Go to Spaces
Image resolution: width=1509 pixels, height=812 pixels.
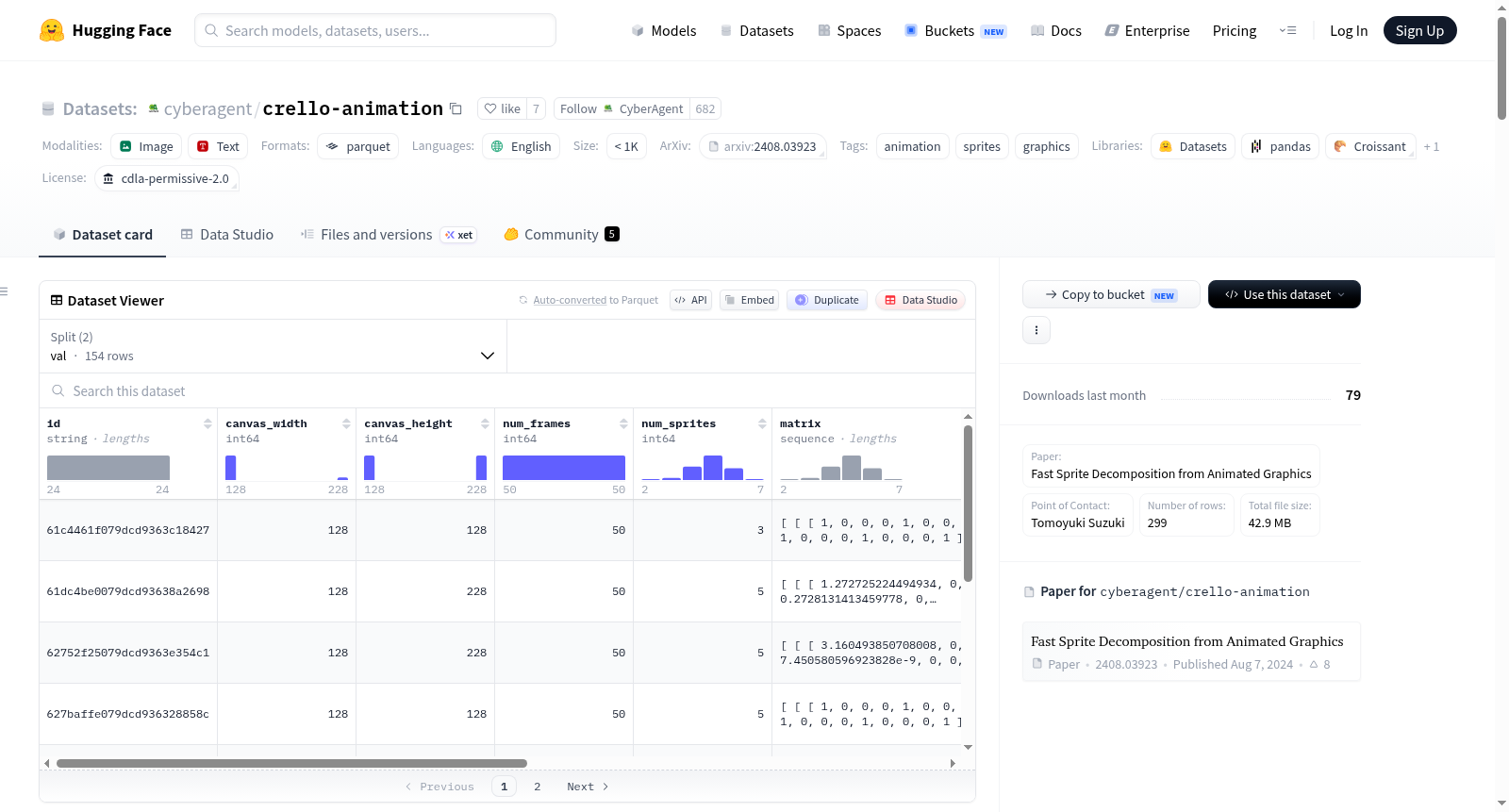tap(850, 30)
